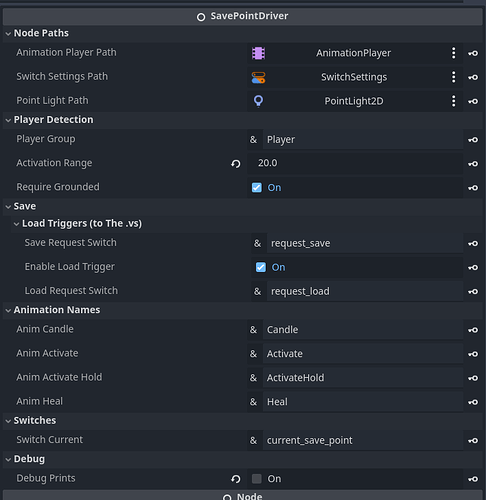Click the PointLight2D bulb icon

(x=258, y=101)
